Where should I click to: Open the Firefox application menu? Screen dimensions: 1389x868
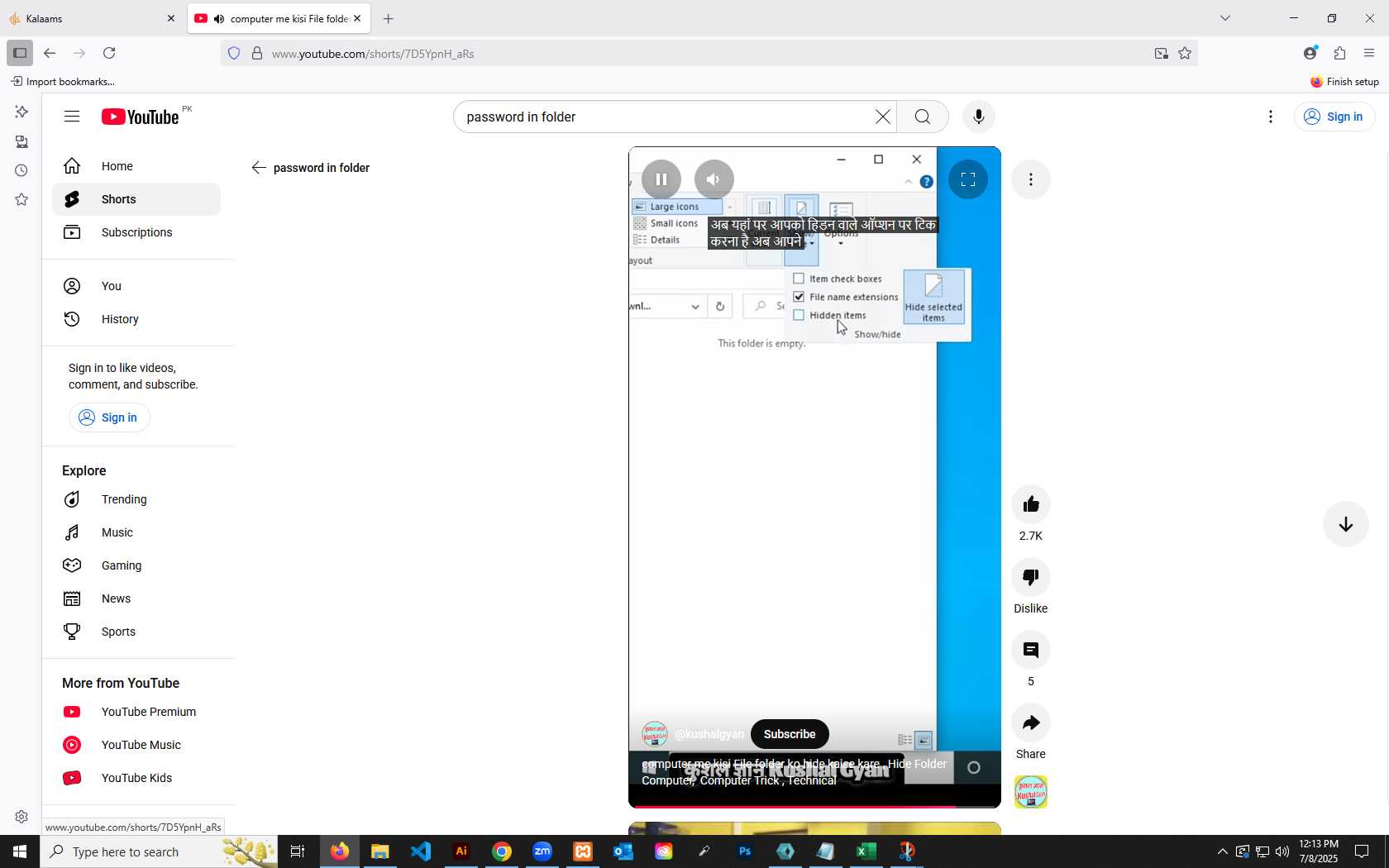1369,53
